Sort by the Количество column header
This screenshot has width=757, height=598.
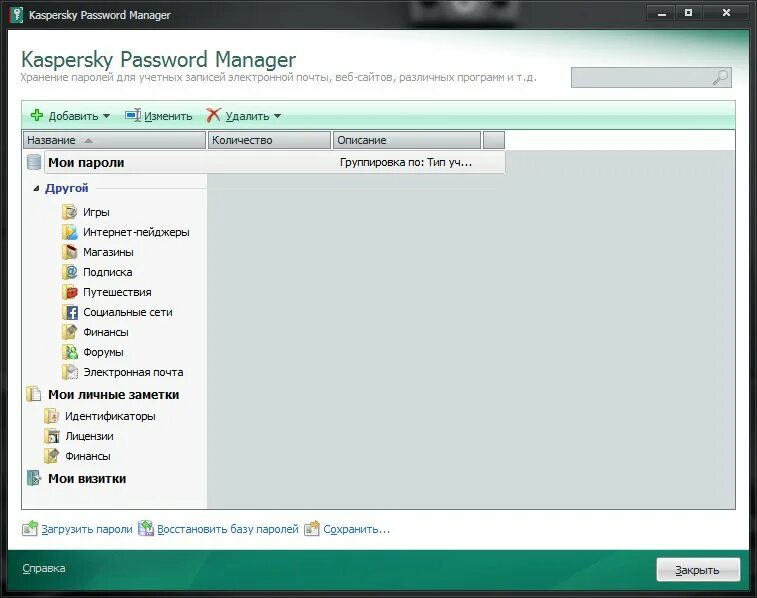tap(269, 140)
